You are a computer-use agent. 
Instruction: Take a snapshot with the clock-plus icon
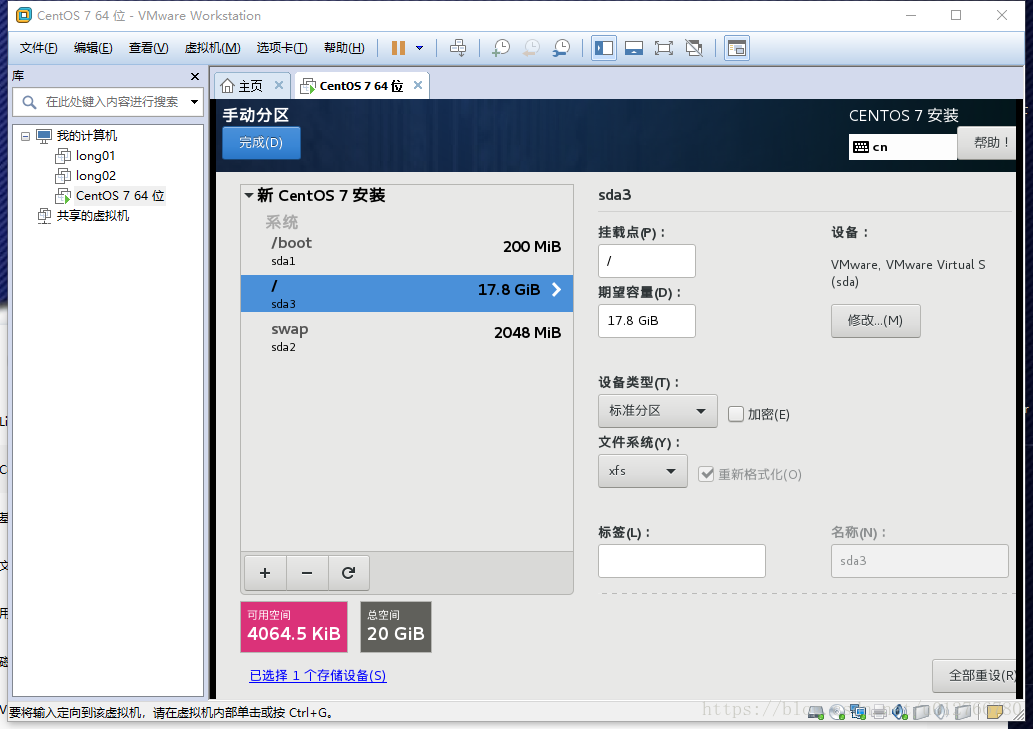pos(501,48)
